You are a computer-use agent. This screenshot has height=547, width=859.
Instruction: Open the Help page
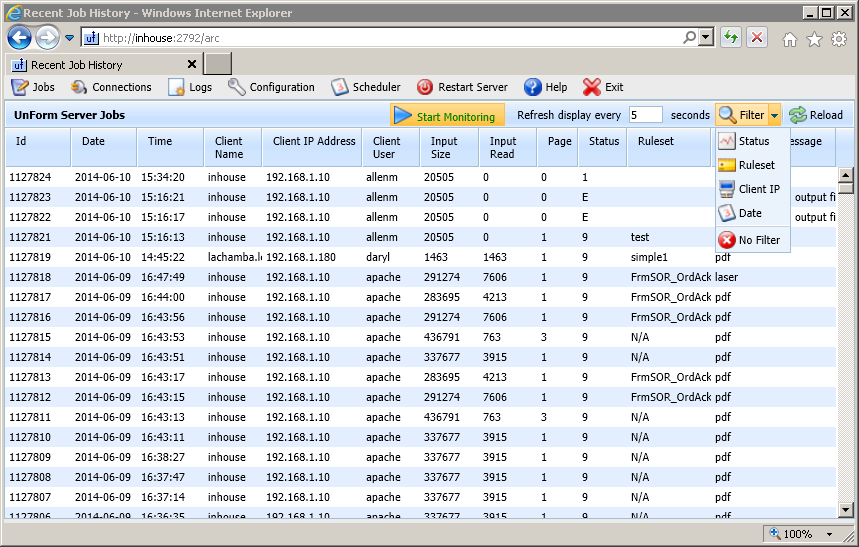coord(546,87)
